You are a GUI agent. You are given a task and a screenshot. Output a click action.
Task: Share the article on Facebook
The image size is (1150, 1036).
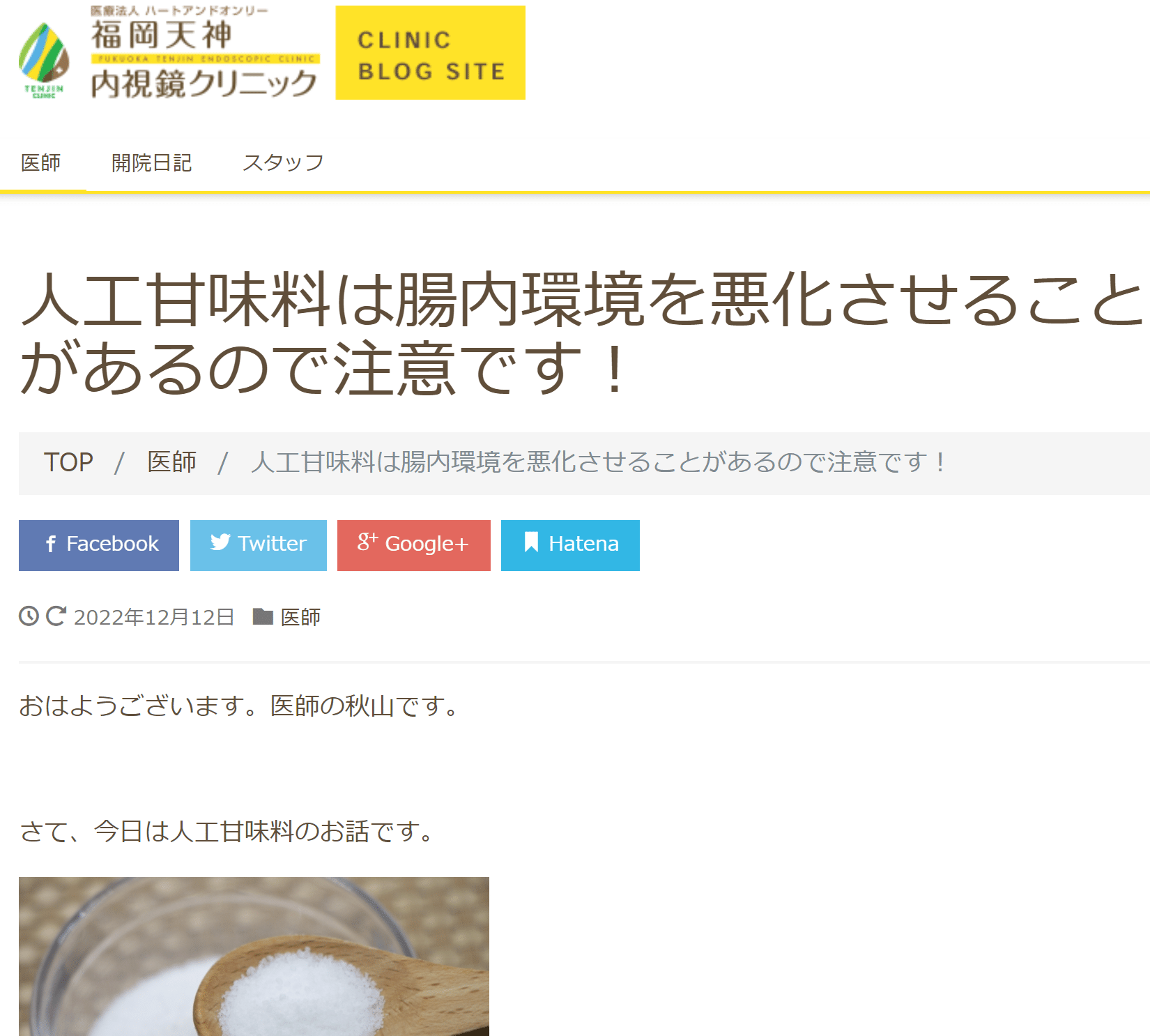click(x=99, y=545)
